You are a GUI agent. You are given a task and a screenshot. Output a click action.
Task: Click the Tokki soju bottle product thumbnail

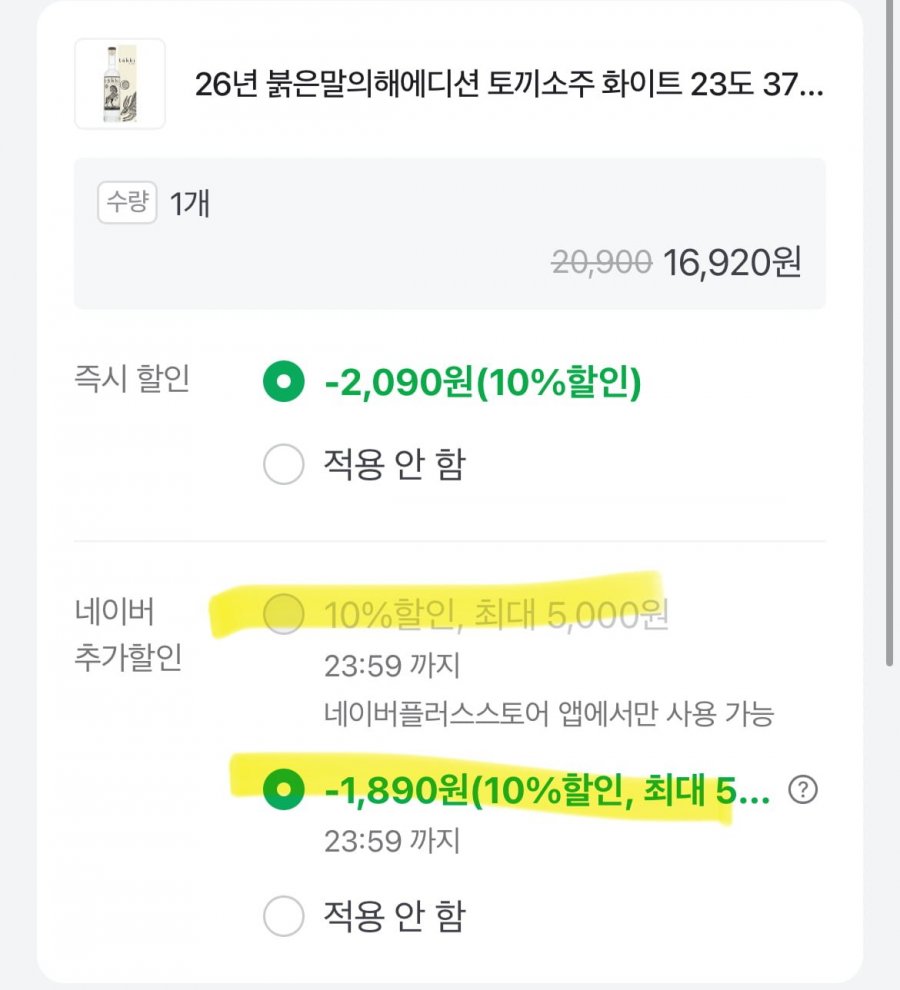click(x=119, y=84)
